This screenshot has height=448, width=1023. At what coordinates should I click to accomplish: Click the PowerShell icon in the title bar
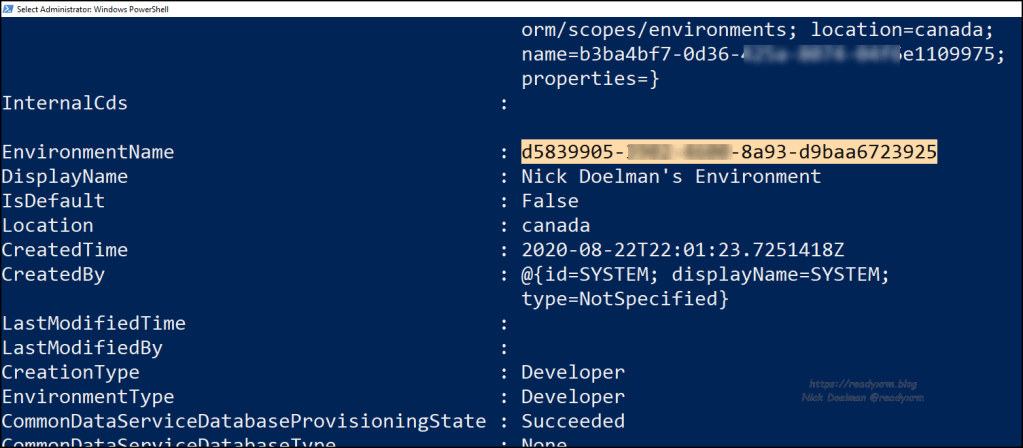pos(9,9)
